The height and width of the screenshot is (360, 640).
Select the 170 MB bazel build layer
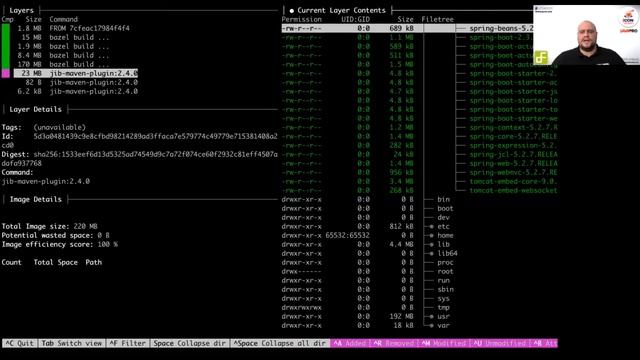coord(63,64)
